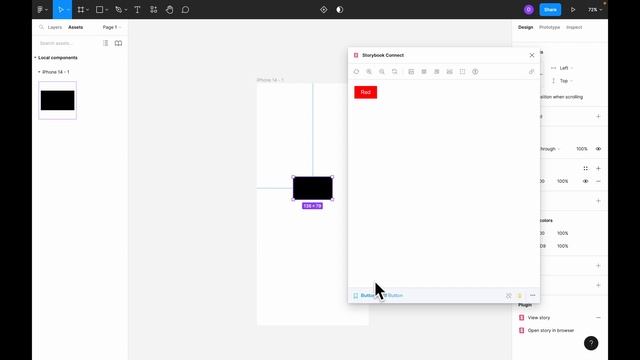
Task: Select the Text tool
Action: [x=137, y=9]
